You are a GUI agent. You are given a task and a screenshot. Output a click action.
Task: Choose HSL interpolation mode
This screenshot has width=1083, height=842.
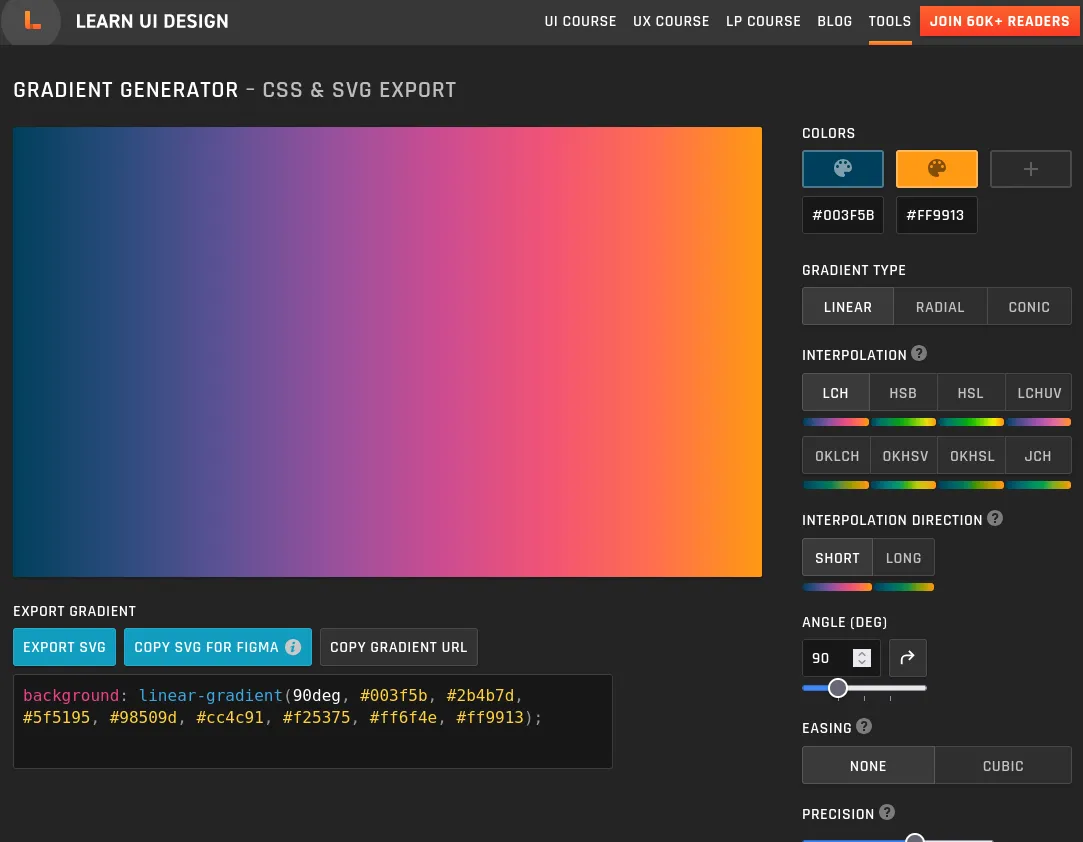point(970,393)
